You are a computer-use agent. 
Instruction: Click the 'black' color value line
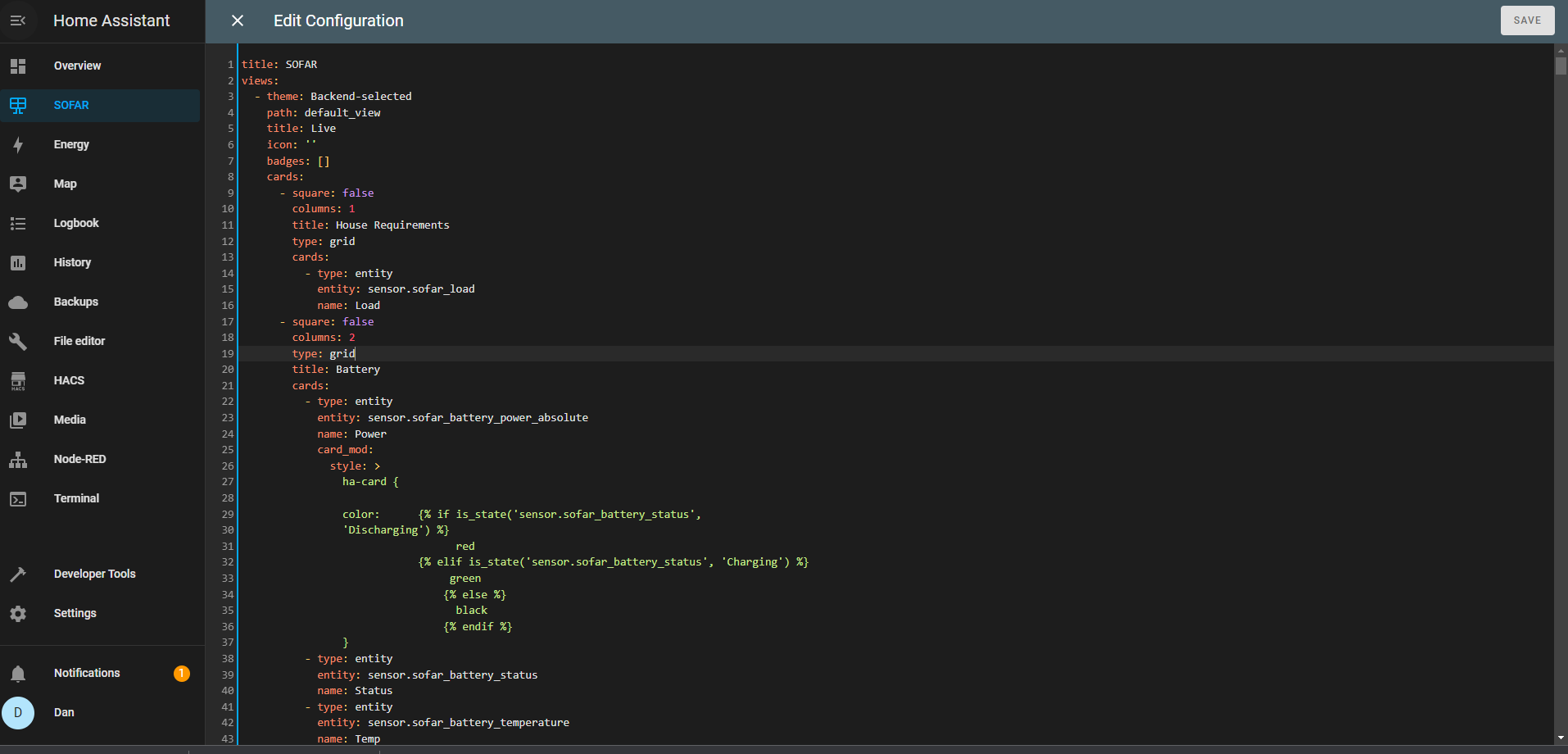coord(472,611)
